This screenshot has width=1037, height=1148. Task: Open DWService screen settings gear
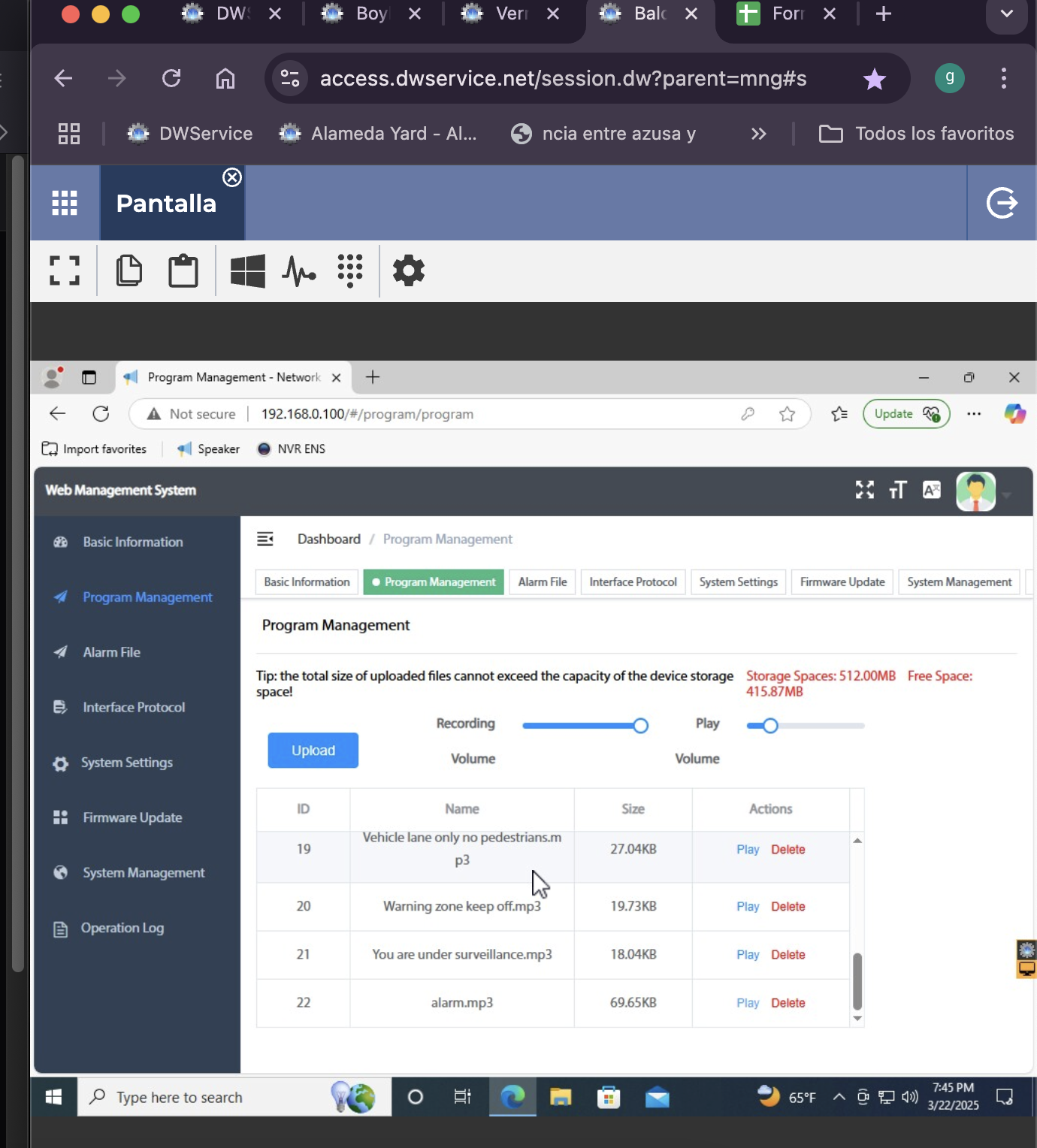409,270
